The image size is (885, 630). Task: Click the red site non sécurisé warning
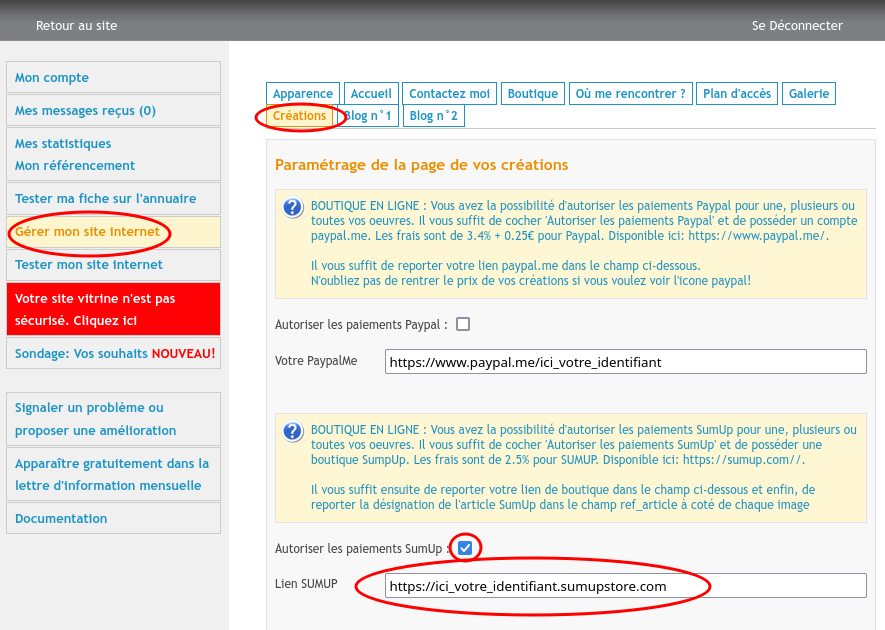pyautogui.click(x=113, y=310)
